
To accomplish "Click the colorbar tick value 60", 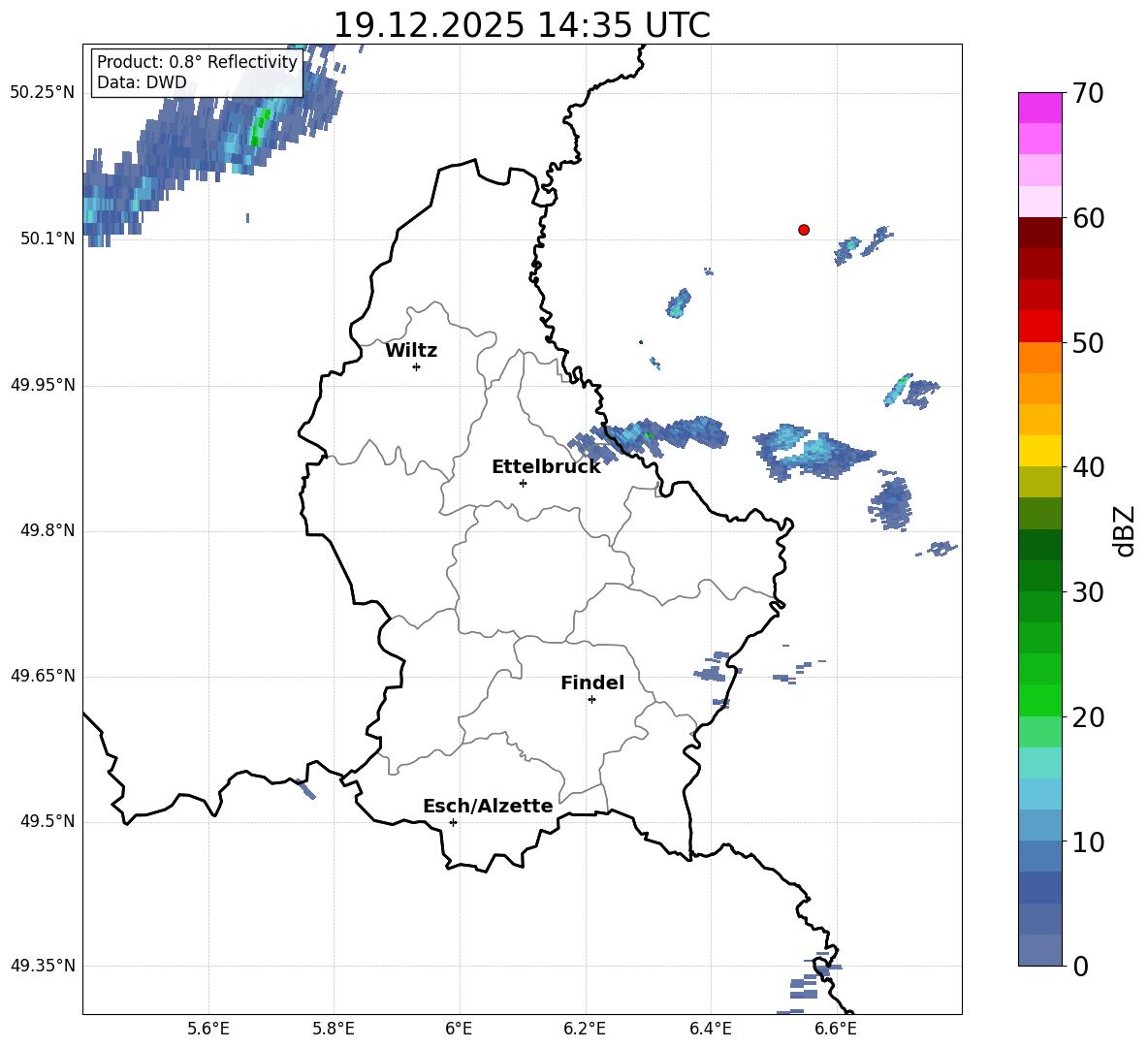I will click(1088, 218).
